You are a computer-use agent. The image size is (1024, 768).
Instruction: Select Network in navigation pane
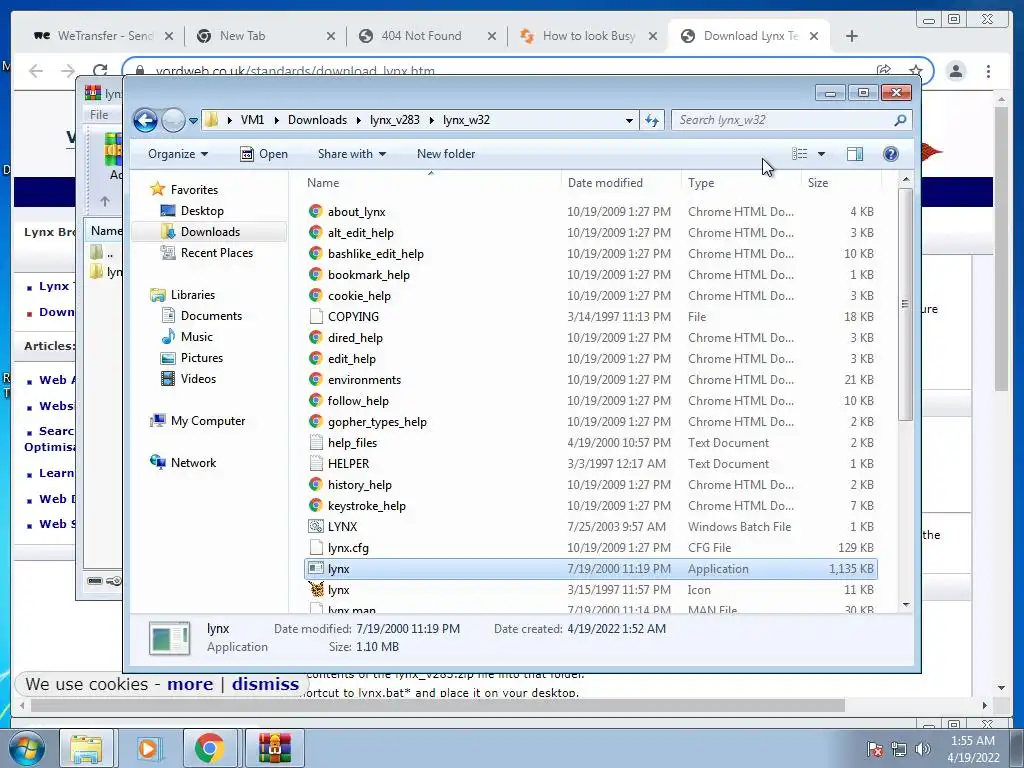point(193,463)
